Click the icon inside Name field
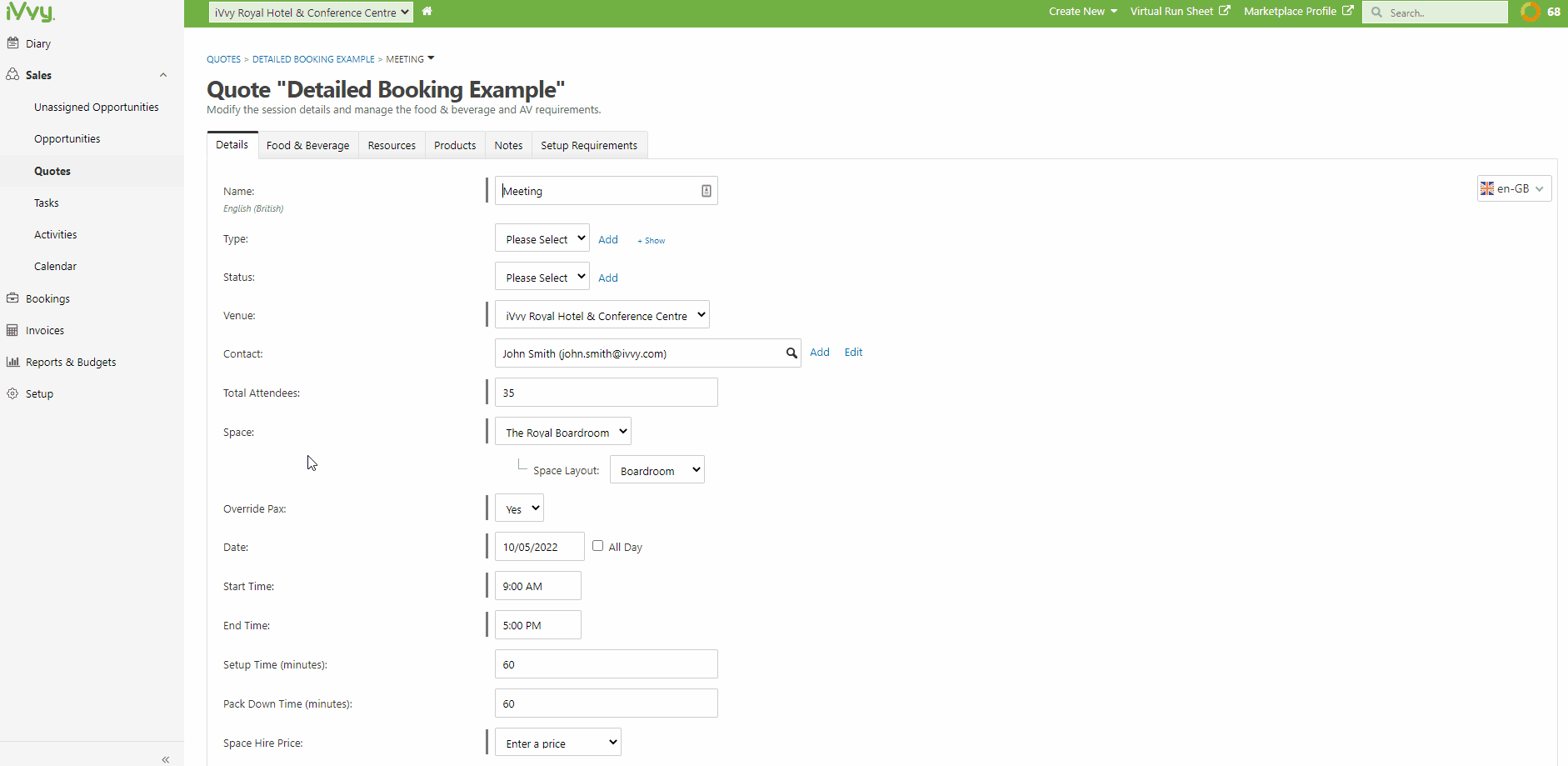 (707, 191)
